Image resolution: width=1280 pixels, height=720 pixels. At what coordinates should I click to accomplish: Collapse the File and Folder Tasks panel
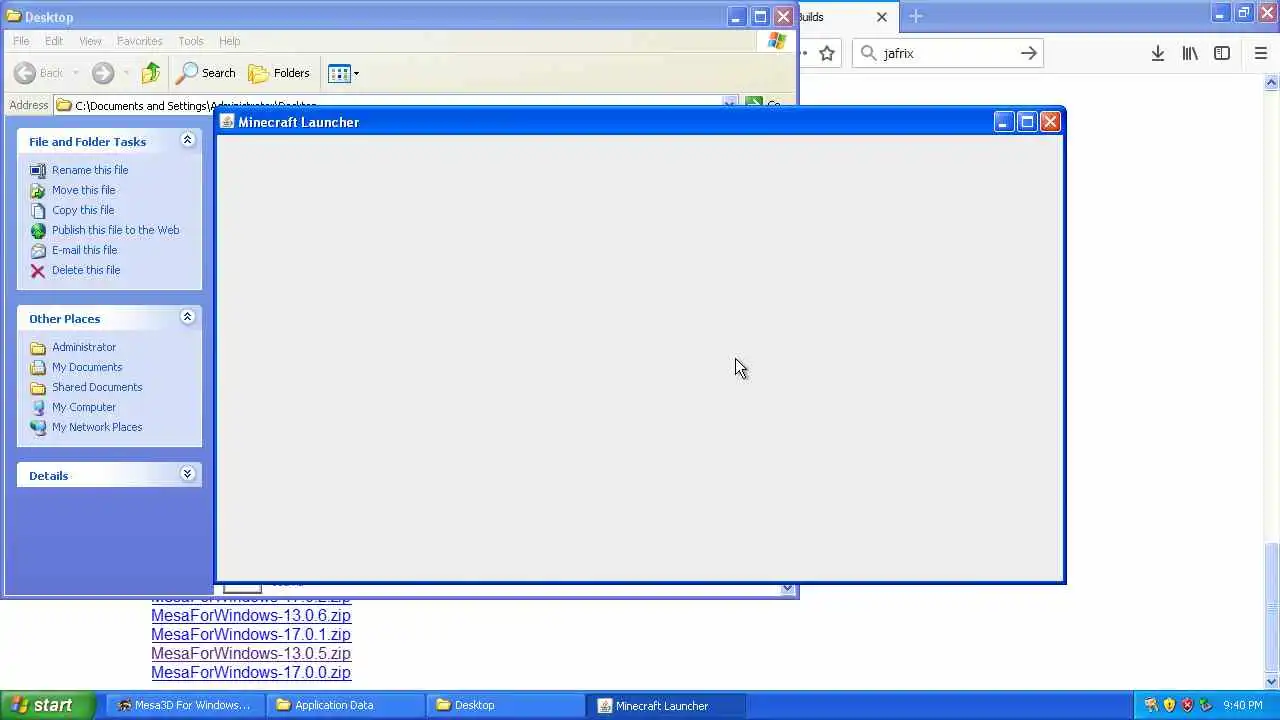(187, 140)
